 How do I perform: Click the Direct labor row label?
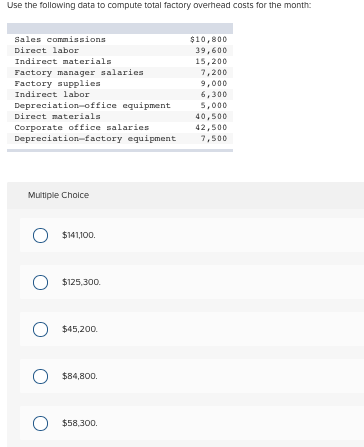[x=47, y=51]
